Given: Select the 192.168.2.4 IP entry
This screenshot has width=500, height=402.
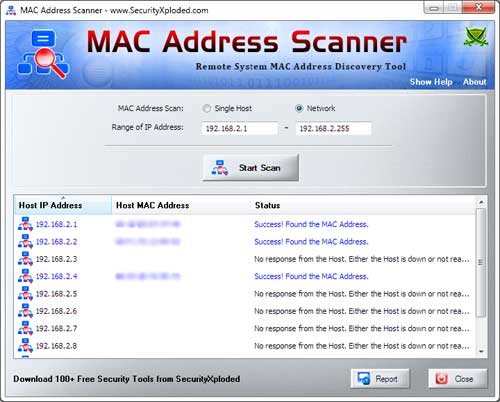Looking at the screenshot, I should pyautogui.click(x=56, y=276).
